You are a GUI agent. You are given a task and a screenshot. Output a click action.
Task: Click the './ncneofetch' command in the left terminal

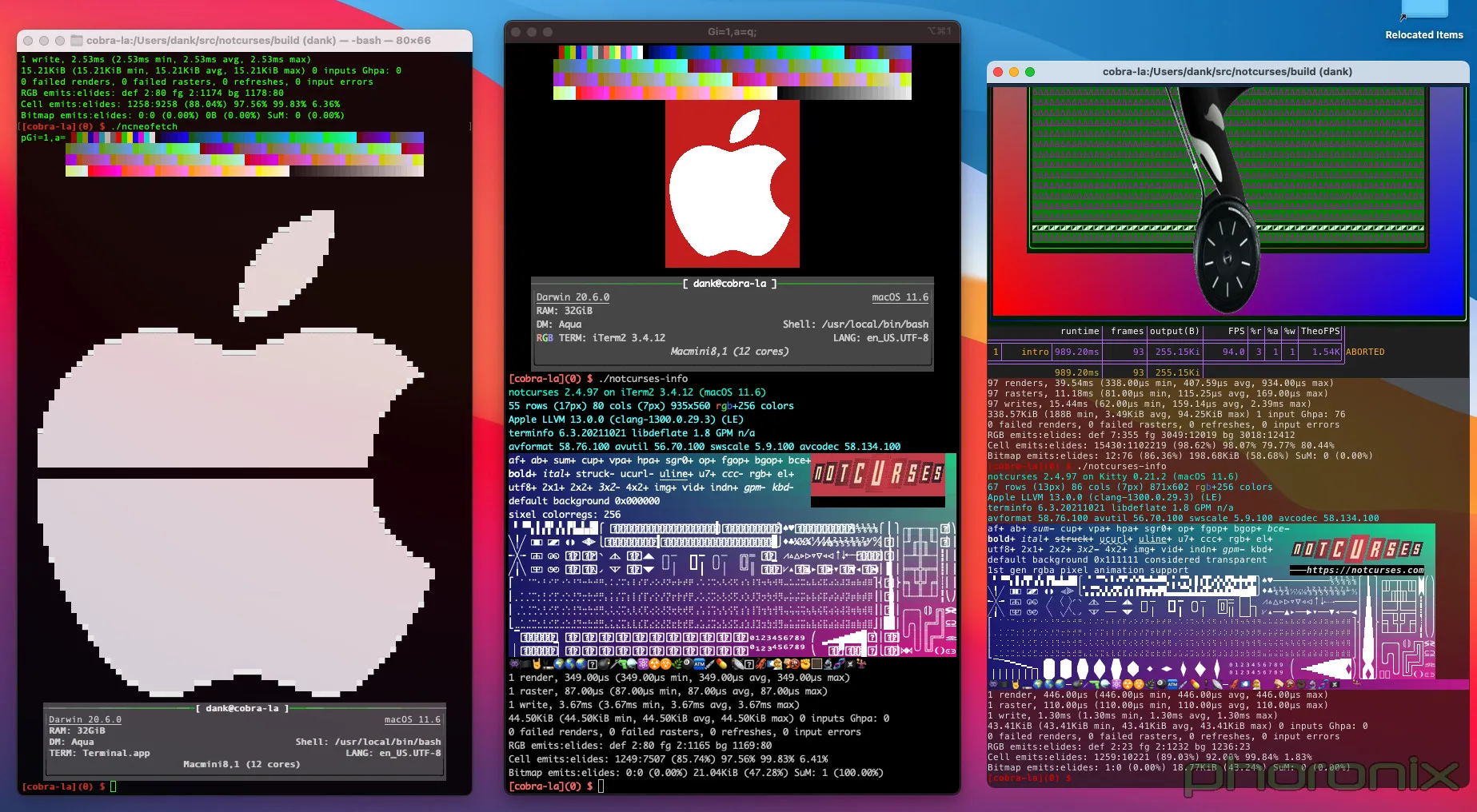click(145, 126)
